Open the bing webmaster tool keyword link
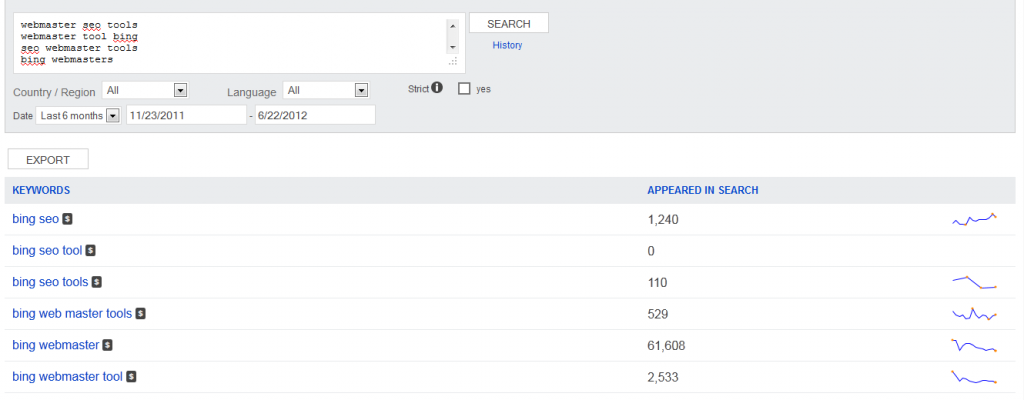 pos(67,376)
